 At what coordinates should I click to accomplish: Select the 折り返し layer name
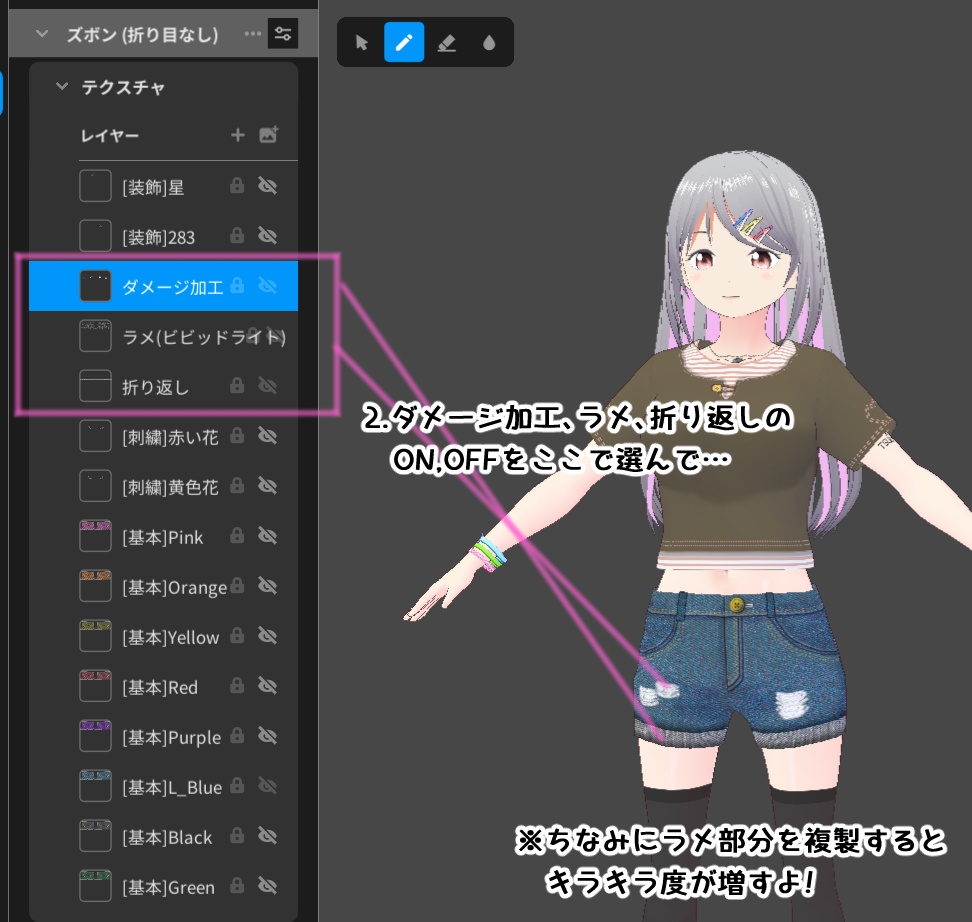[x=156, y=388]
